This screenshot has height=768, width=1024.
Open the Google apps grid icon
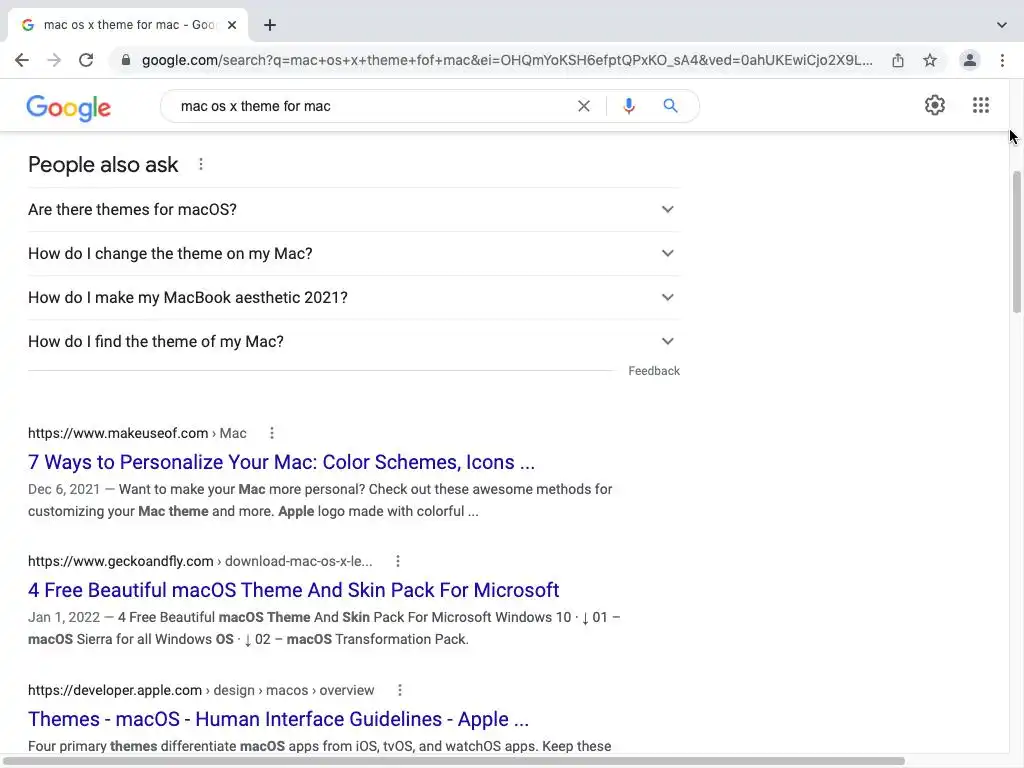pyautogui.click(x=981, y=105)
